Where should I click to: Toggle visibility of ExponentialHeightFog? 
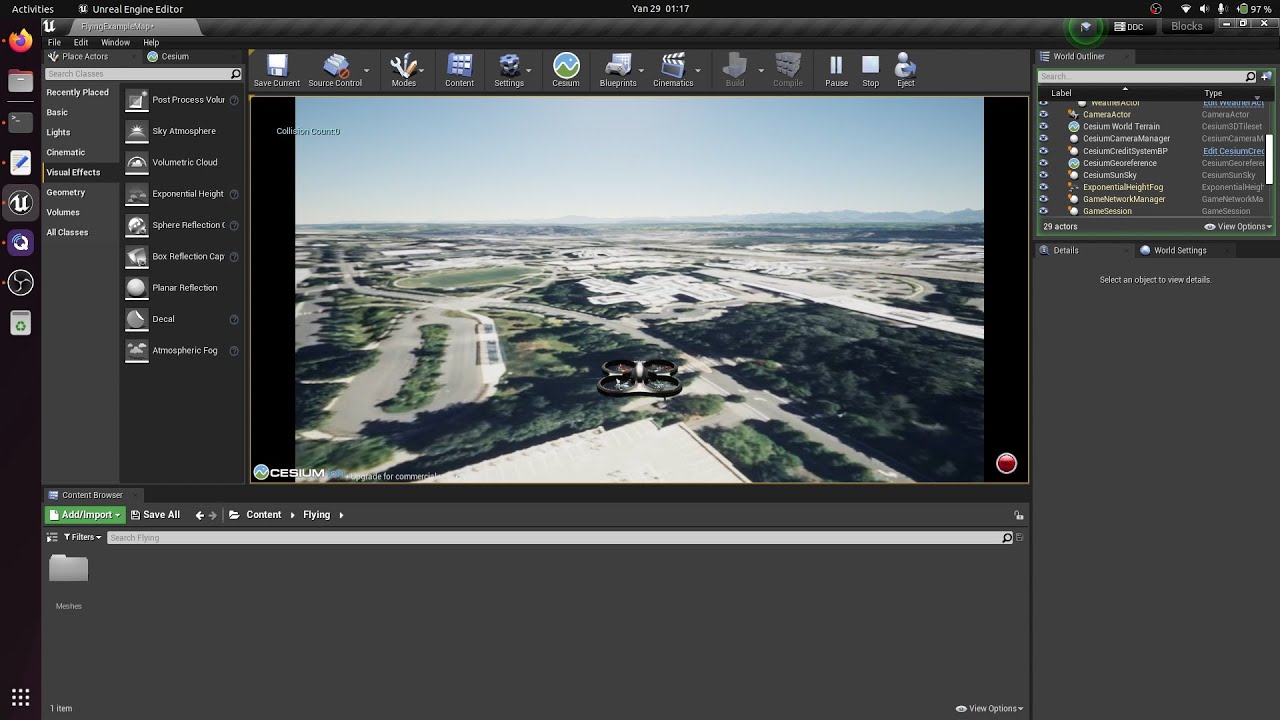click(1043, 187)
